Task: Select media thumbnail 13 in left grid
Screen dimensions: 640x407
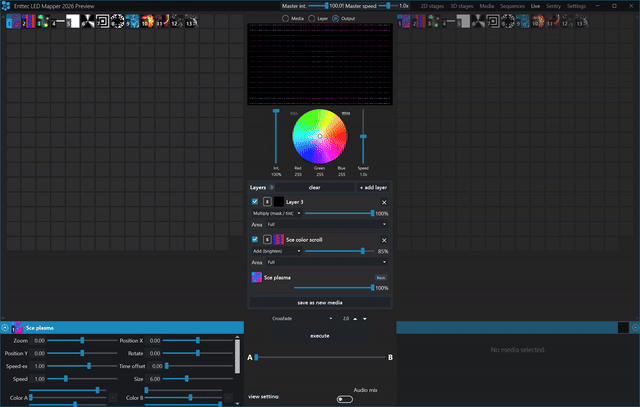Action: point(191,21)
